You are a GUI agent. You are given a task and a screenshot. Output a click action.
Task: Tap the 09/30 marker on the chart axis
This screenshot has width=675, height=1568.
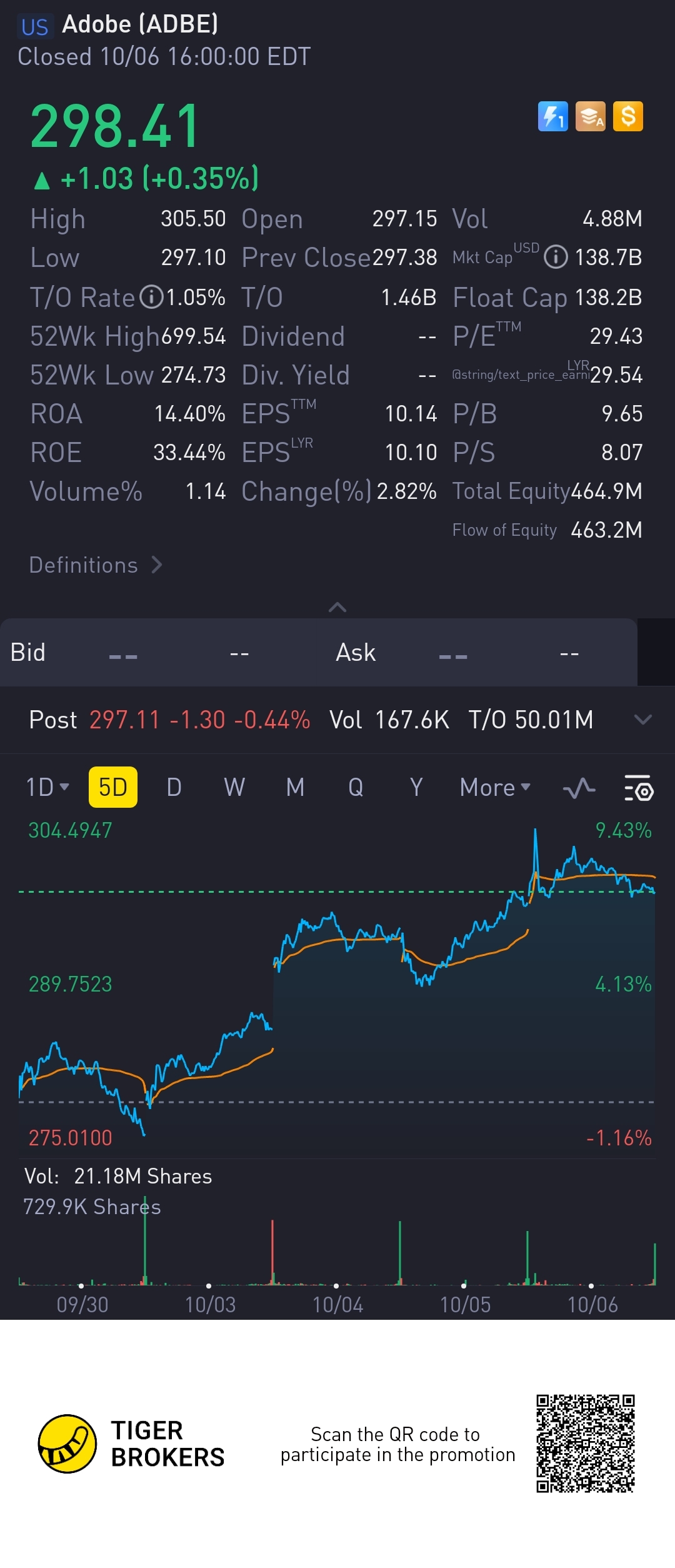click(x=81, y=1286)
